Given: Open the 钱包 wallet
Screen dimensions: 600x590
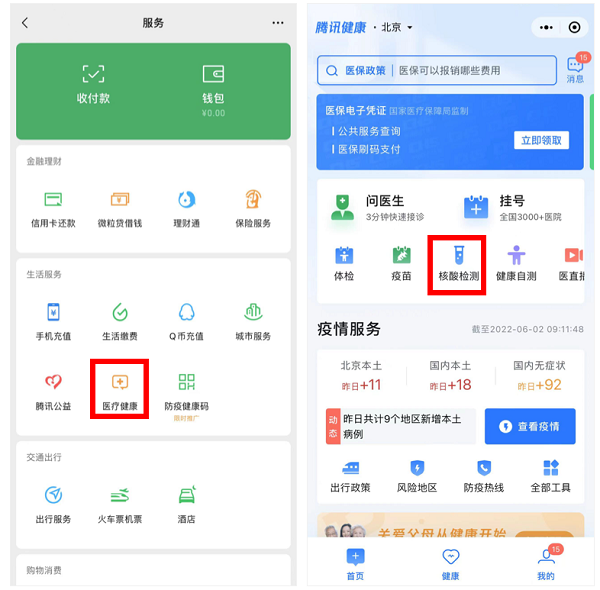Looking at the screenshot, I should click(213, 91).
